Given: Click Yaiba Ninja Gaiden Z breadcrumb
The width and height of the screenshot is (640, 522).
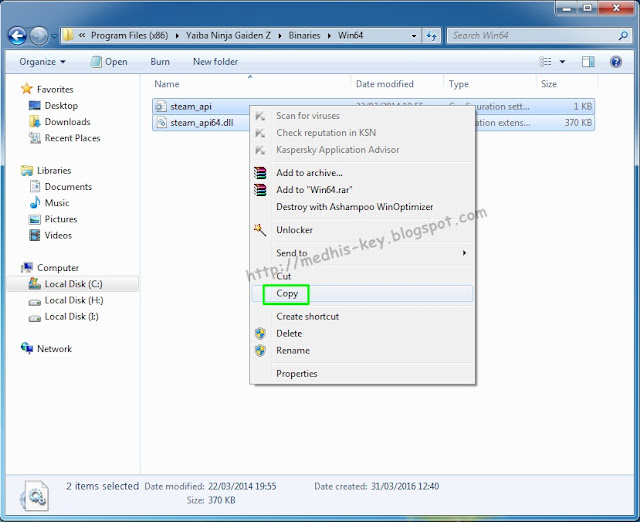Looking at the screenshot, I should coord(228,36).
